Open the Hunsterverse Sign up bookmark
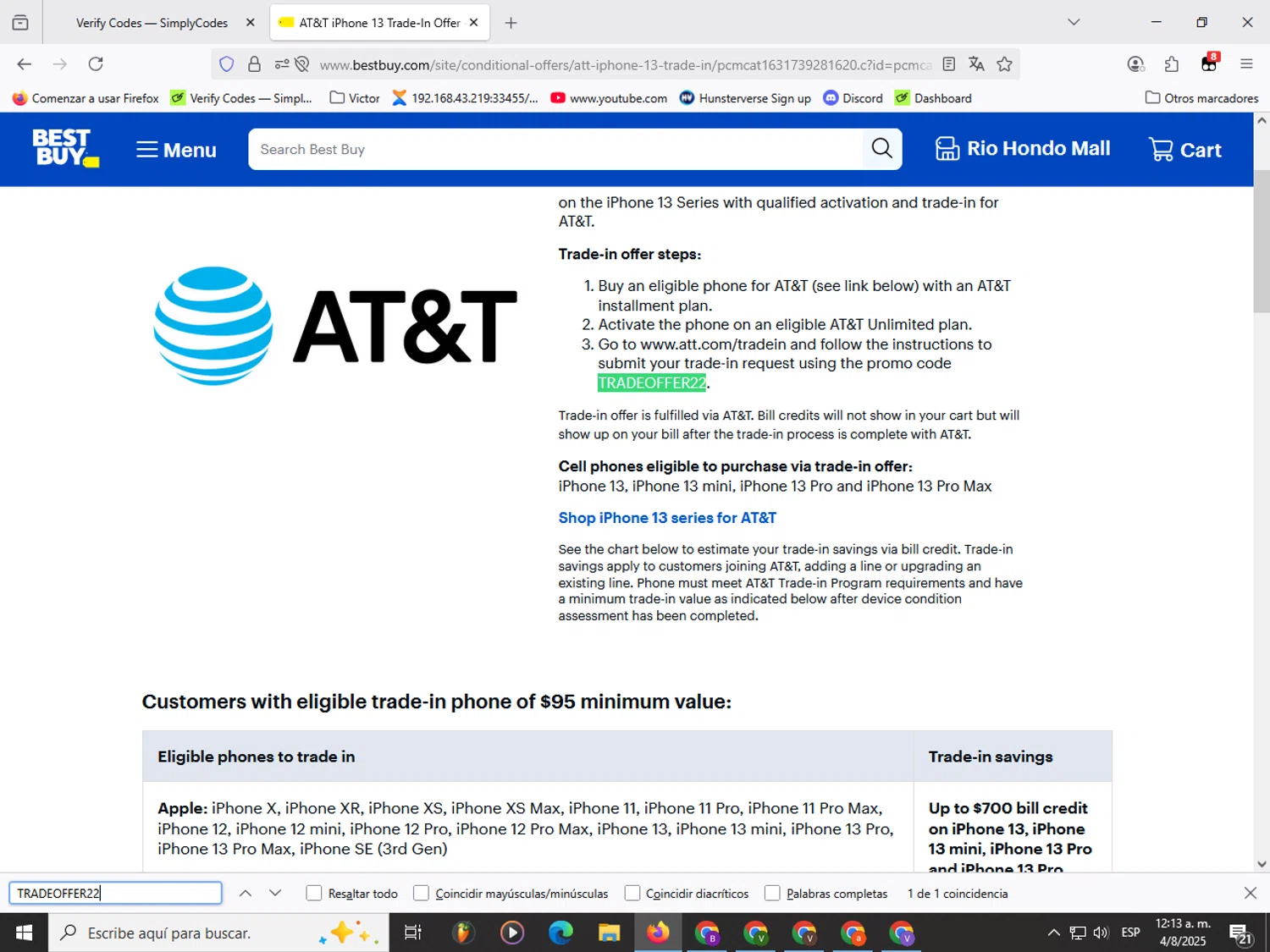The width and height of the screenshot is (1270, 952). (x=745, y=98)
